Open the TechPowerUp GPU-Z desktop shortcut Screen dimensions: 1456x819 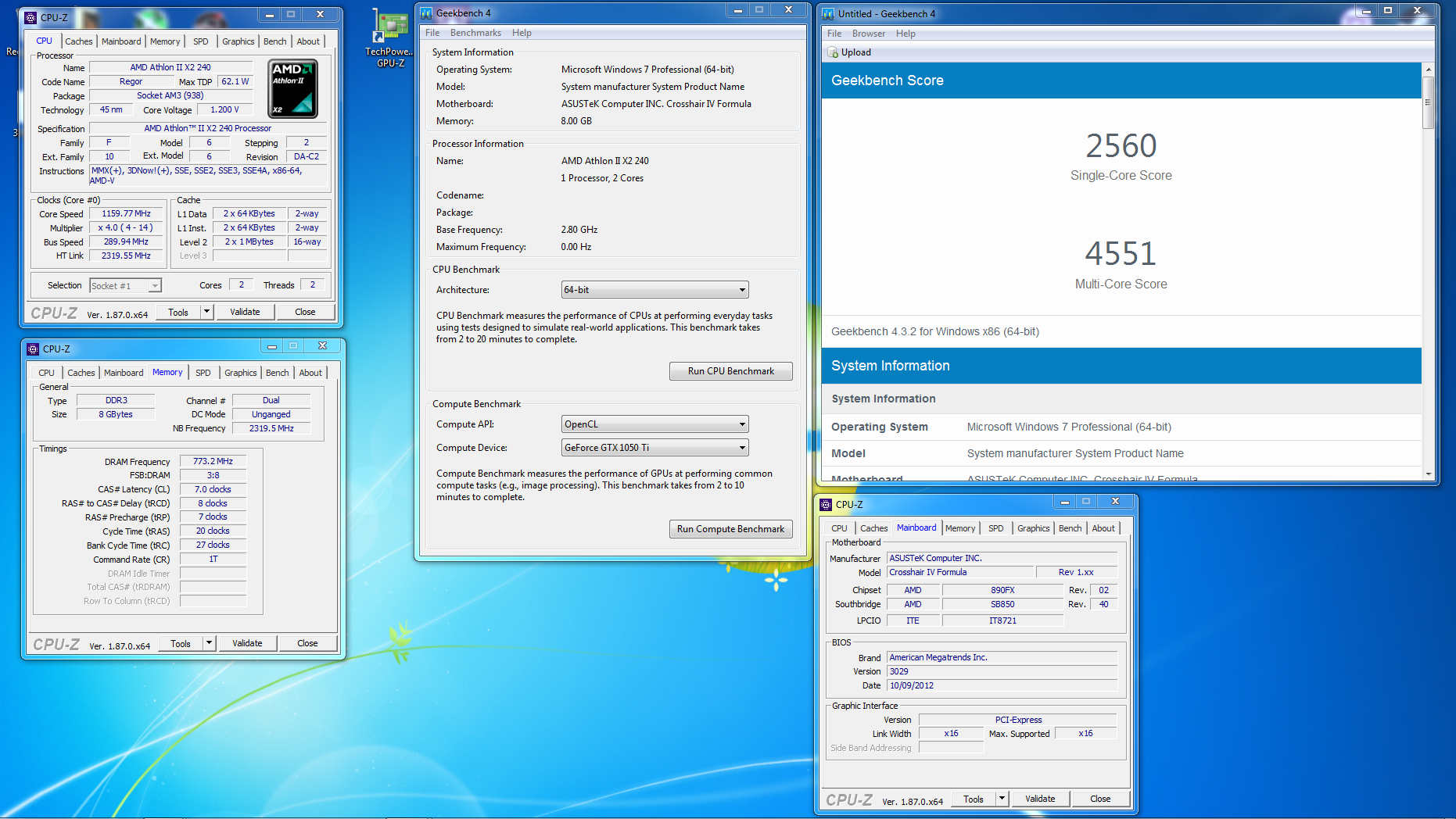coord(390,39)
